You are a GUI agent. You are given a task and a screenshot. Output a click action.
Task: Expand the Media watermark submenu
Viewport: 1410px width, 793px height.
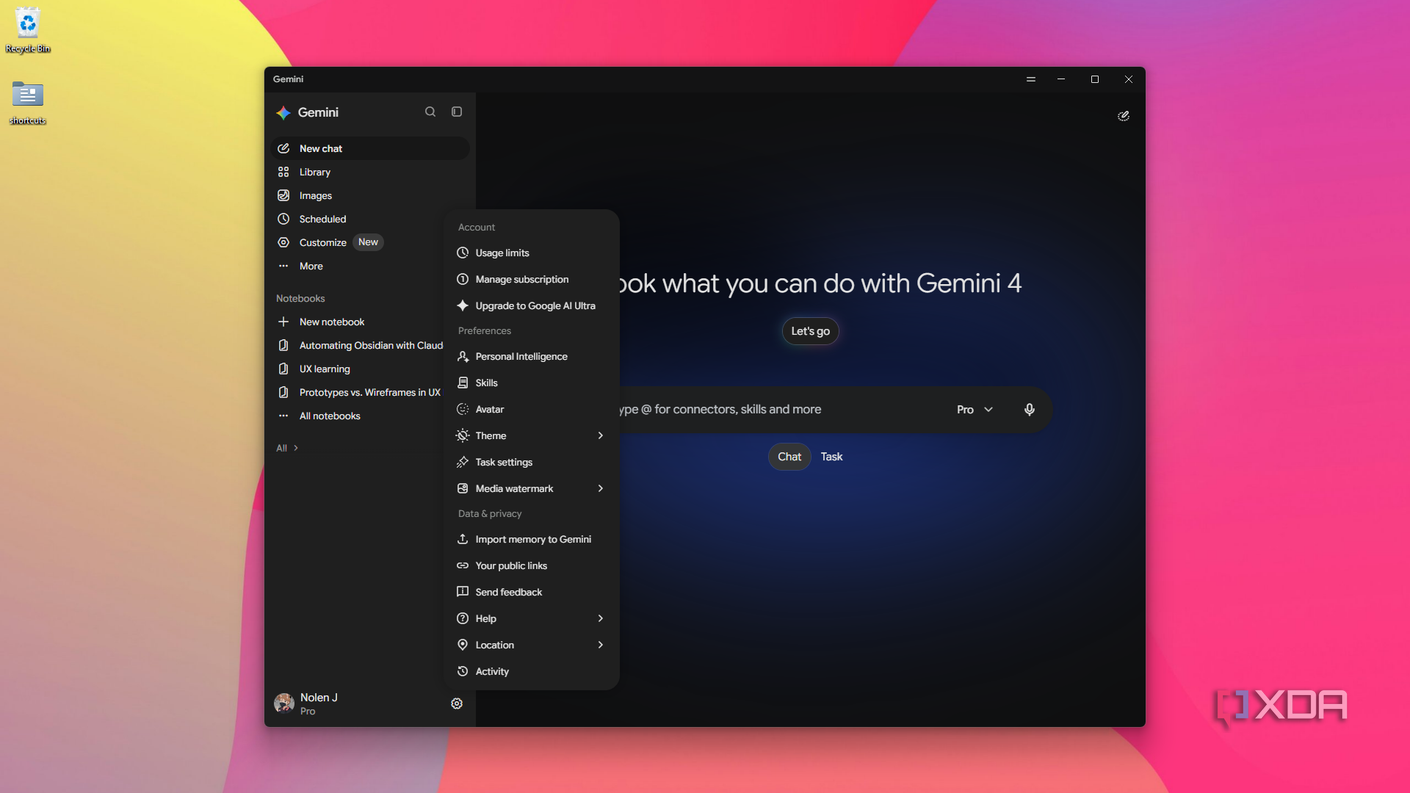(532, 489)
